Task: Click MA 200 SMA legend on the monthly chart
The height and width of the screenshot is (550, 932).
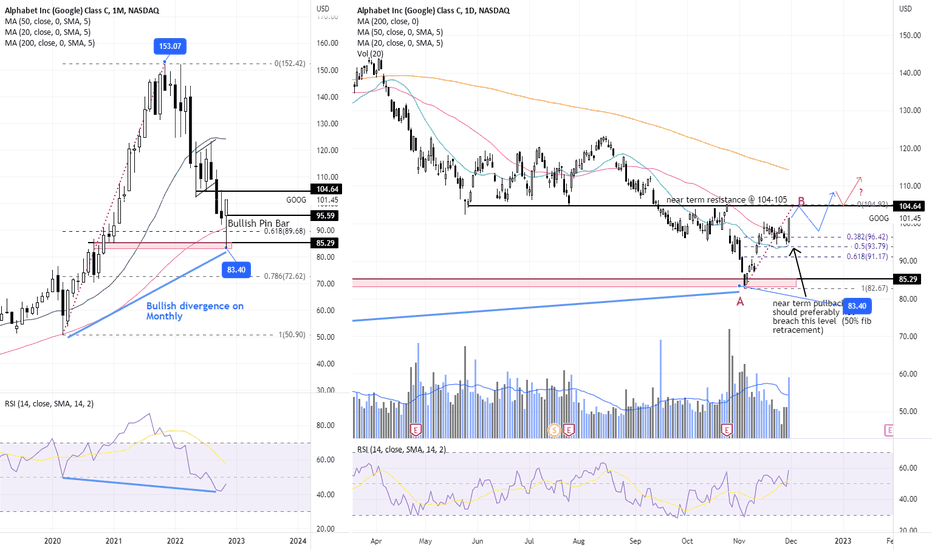Action: [x=50, y=43]
